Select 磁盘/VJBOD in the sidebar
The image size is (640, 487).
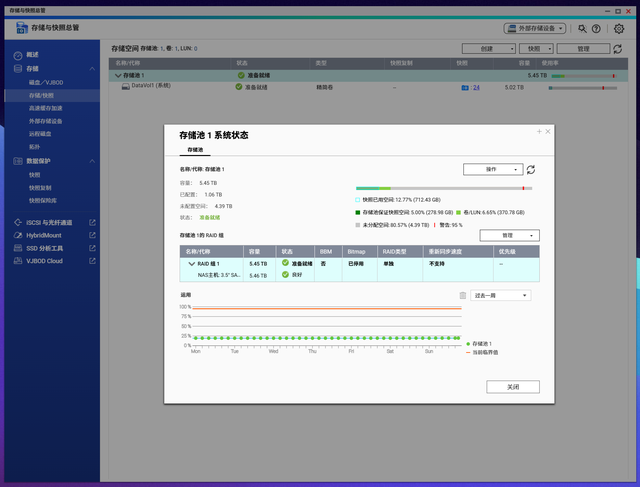46,82
